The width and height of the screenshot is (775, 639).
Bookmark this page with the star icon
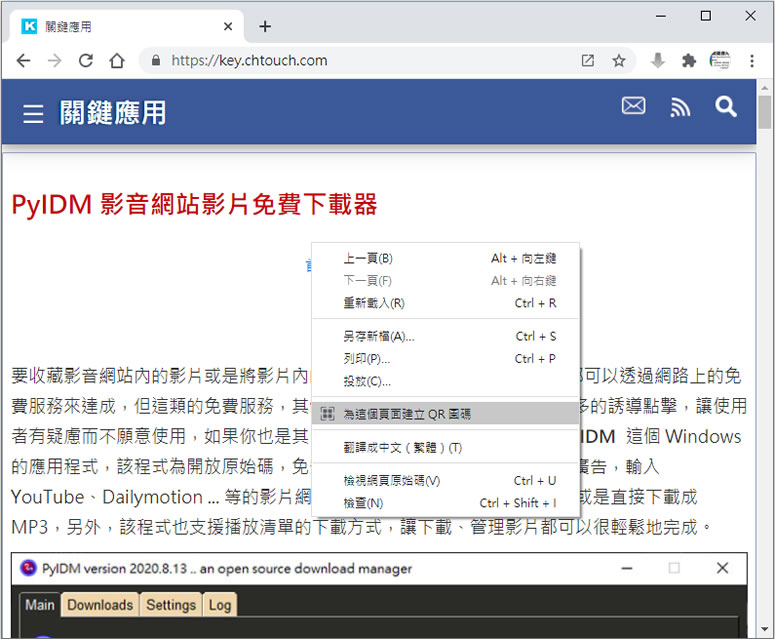coord(619,61)
